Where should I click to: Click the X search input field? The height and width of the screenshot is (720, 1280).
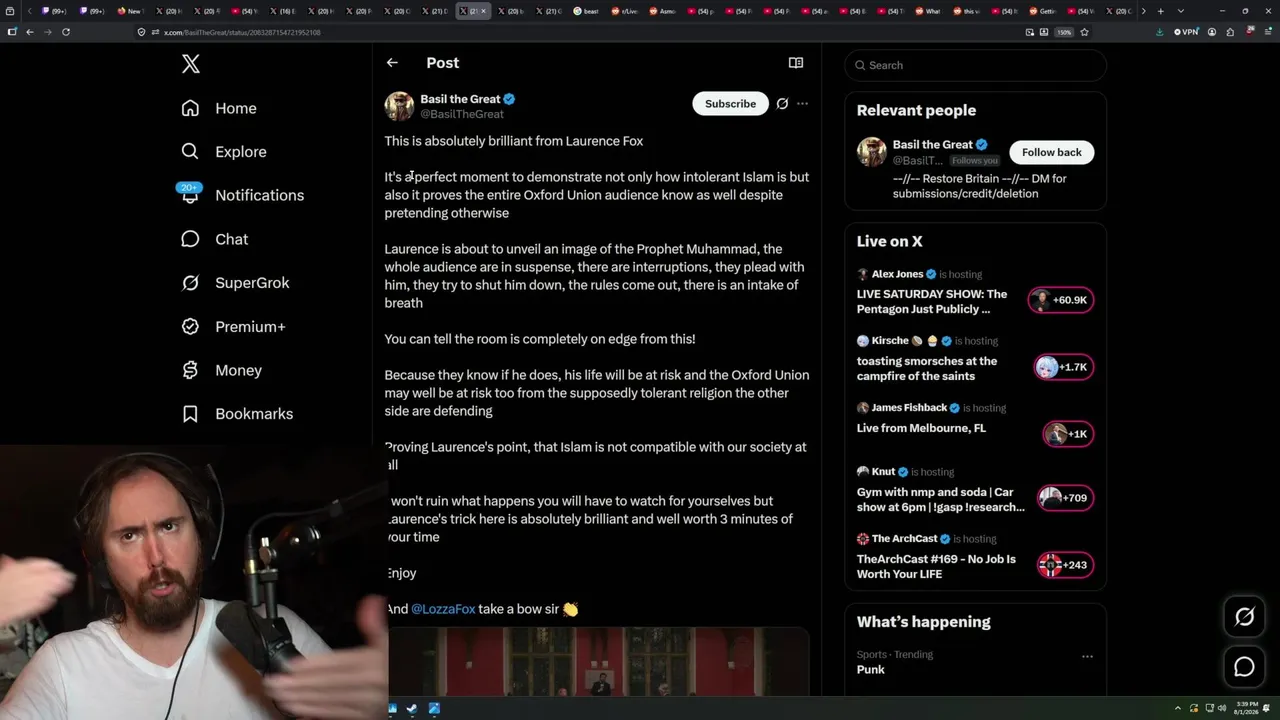coord(975,65)
